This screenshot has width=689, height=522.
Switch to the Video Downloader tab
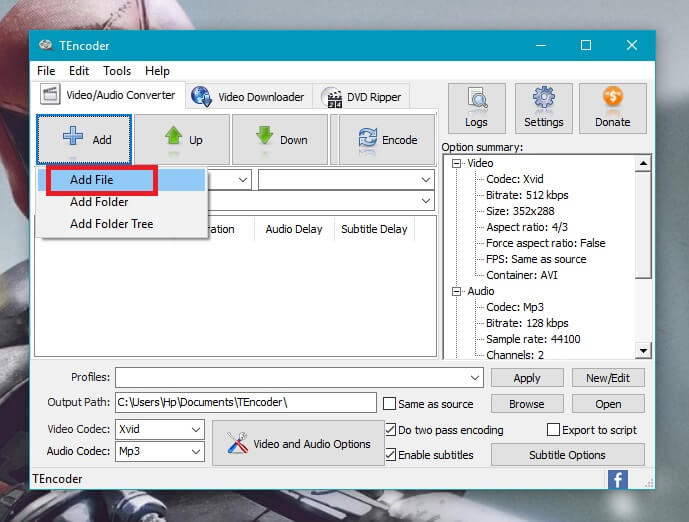click(x=248, y=97)
